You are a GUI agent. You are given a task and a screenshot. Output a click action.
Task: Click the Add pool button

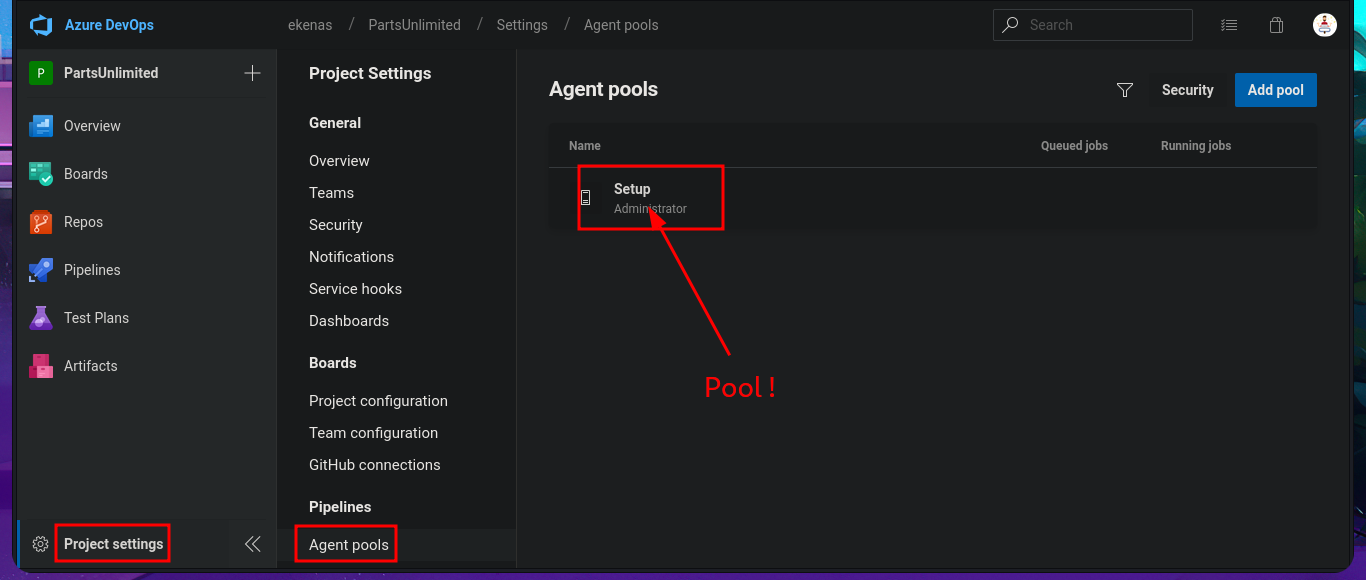coord(1275,90)
